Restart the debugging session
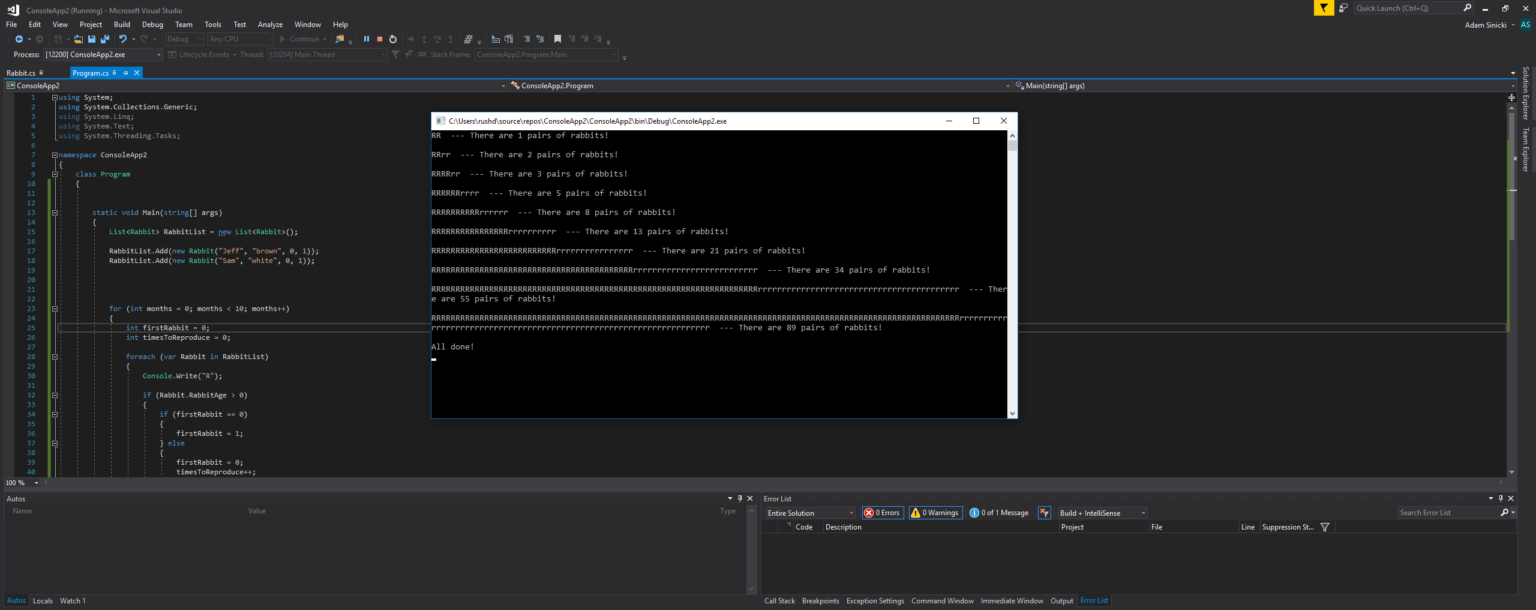 click(x=393, y=39)
